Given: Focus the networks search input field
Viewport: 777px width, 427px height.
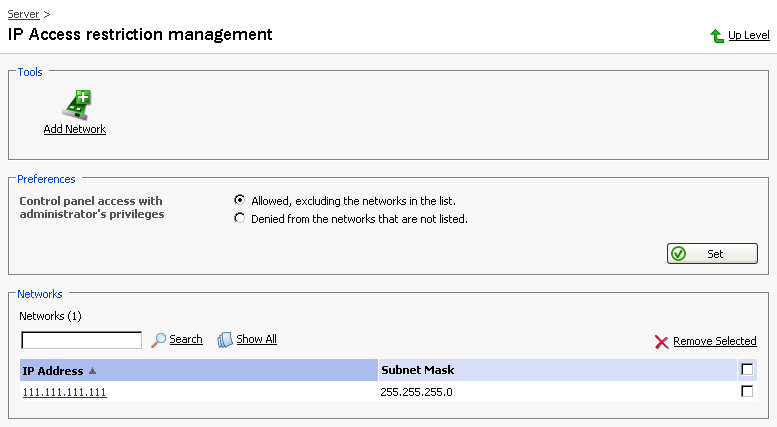Looking at the screenshot, I should [81, 340].
